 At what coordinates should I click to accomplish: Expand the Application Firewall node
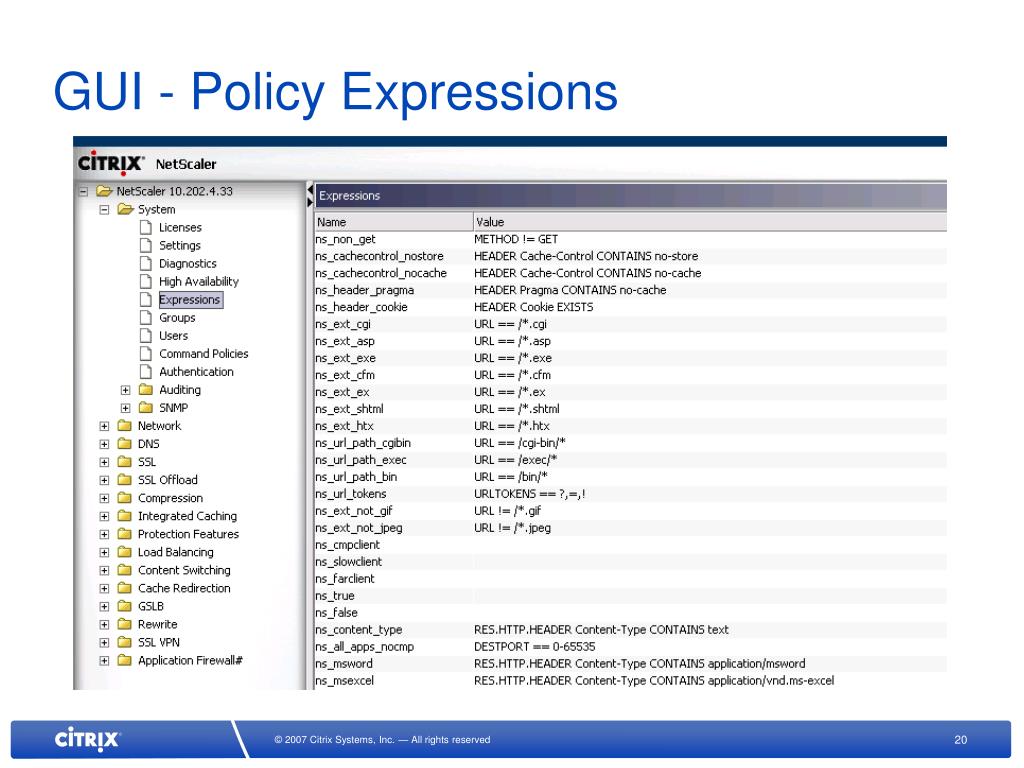point(104,661)
